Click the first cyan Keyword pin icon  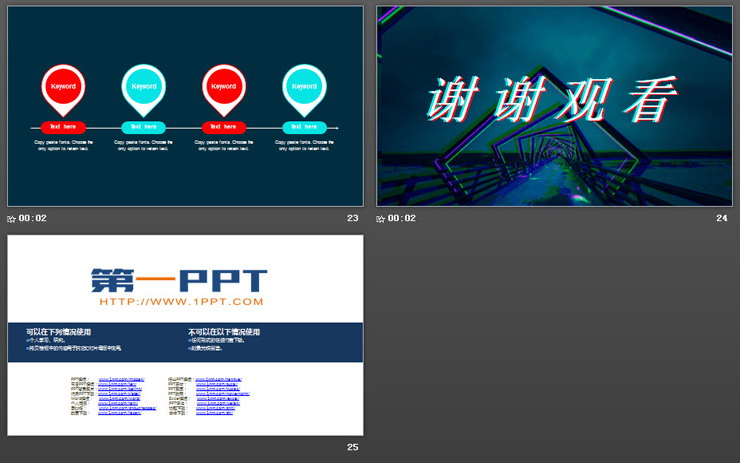click(x=143, y=88)
